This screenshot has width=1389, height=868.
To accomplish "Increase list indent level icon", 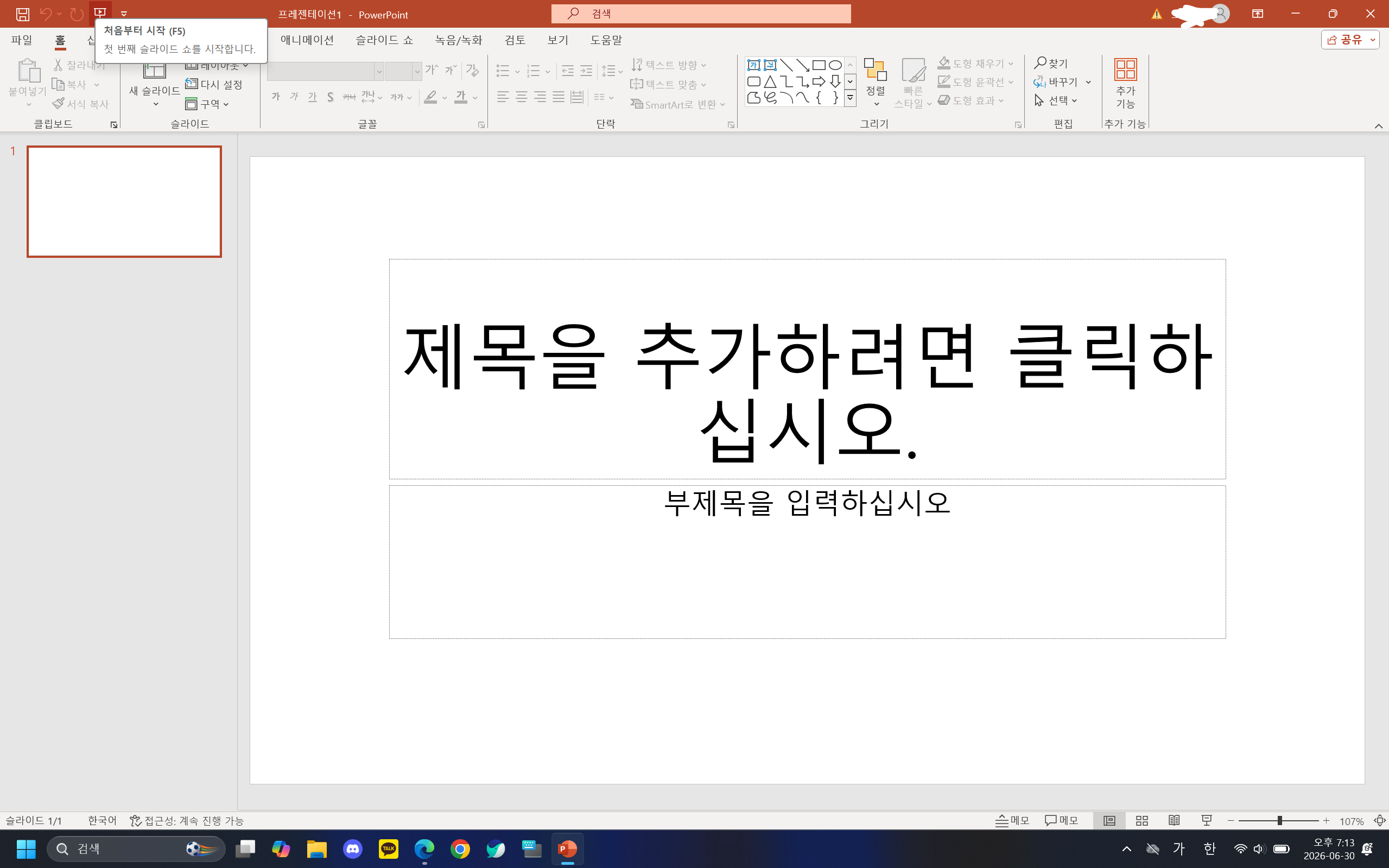I will coord(586,71).
